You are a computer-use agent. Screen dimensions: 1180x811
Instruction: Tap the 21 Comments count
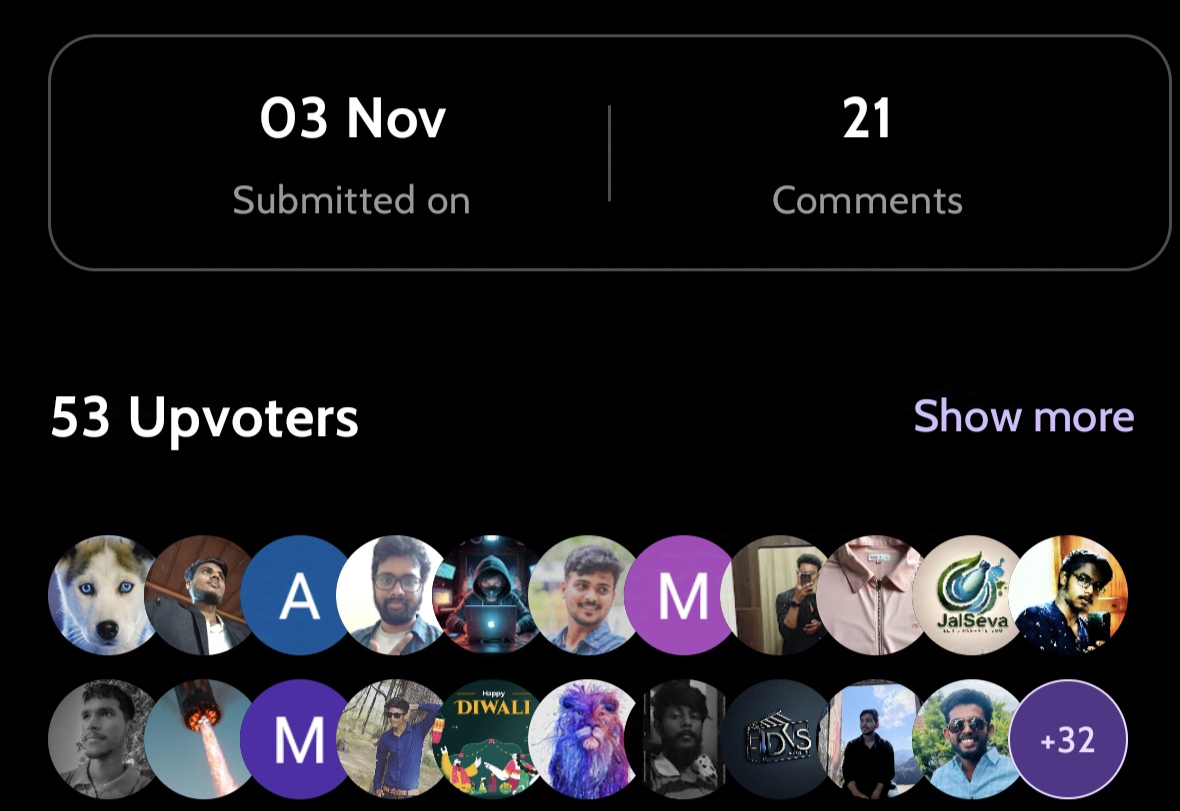coord(867,156)
